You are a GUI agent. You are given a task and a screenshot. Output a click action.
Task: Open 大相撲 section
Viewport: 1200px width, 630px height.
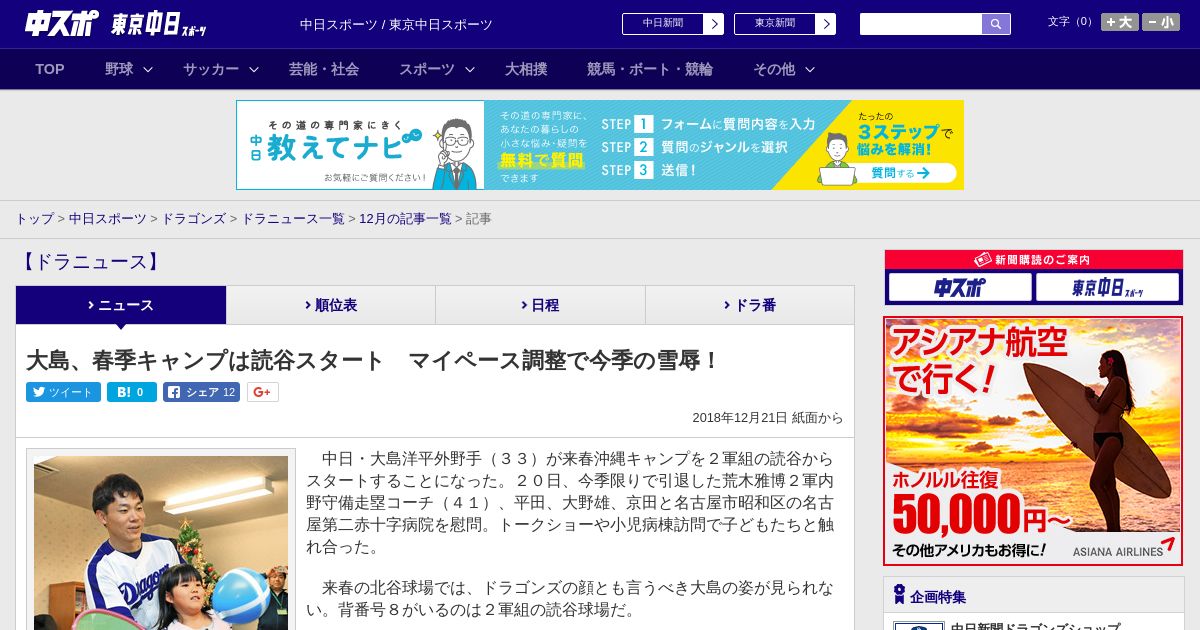526,69
